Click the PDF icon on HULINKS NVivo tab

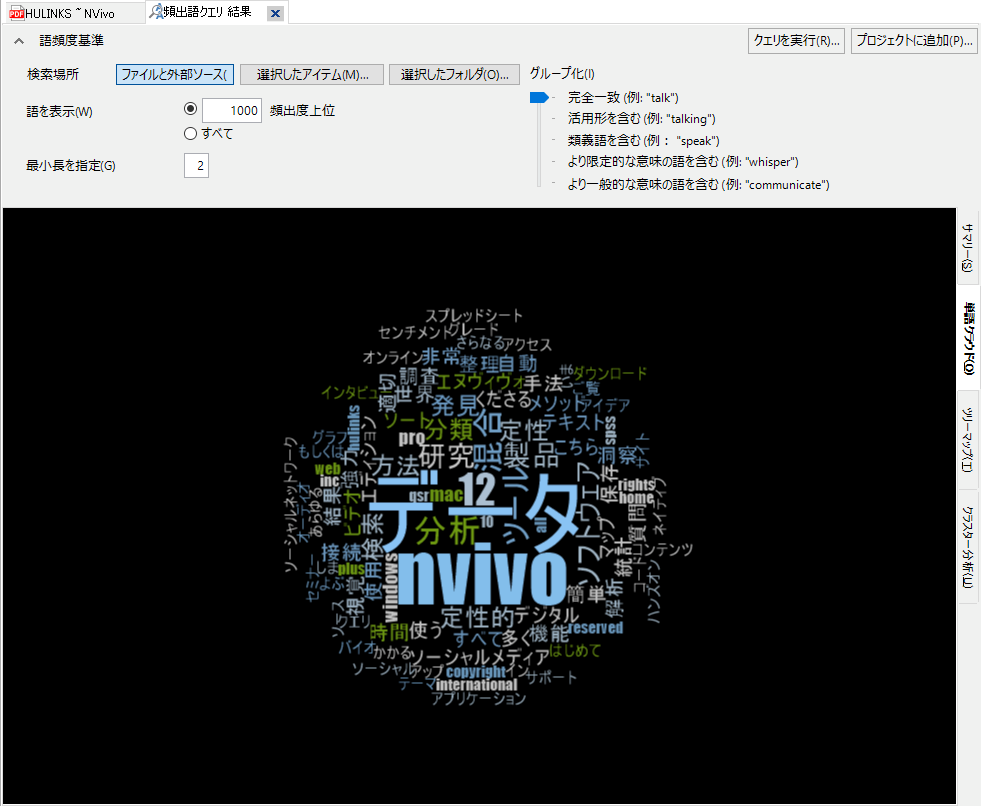pos(16,13)
